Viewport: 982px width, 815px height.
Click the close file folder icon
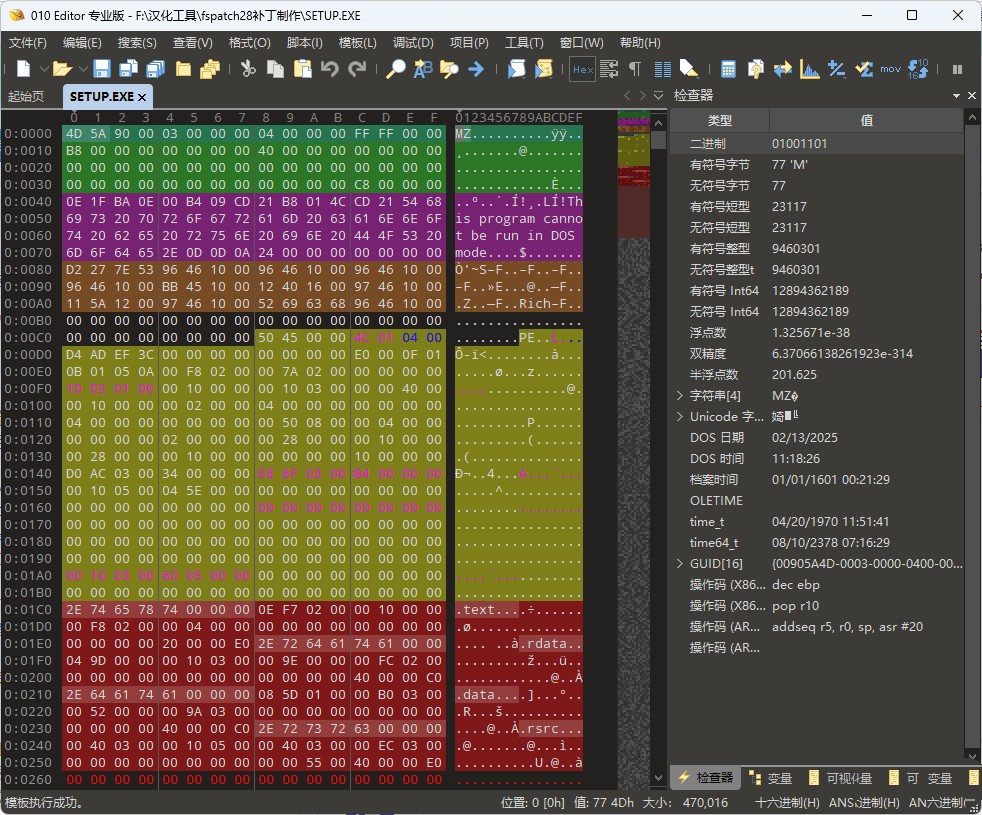(x=183, y=68)
